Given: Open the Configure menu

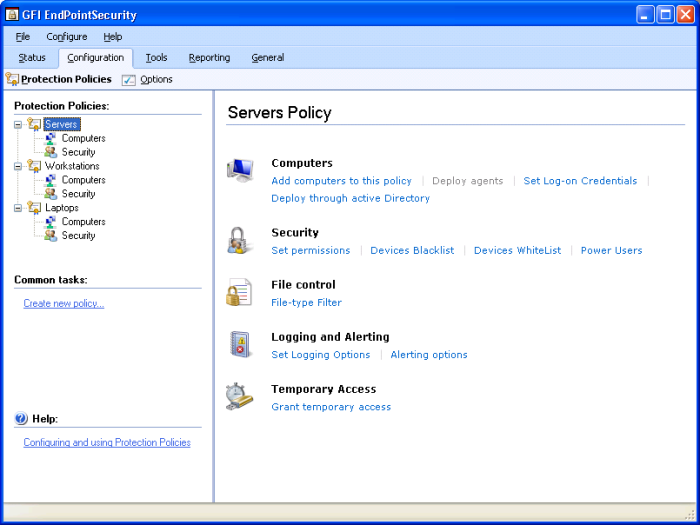Looking at the screenshot, I should (x=67, y=37).
